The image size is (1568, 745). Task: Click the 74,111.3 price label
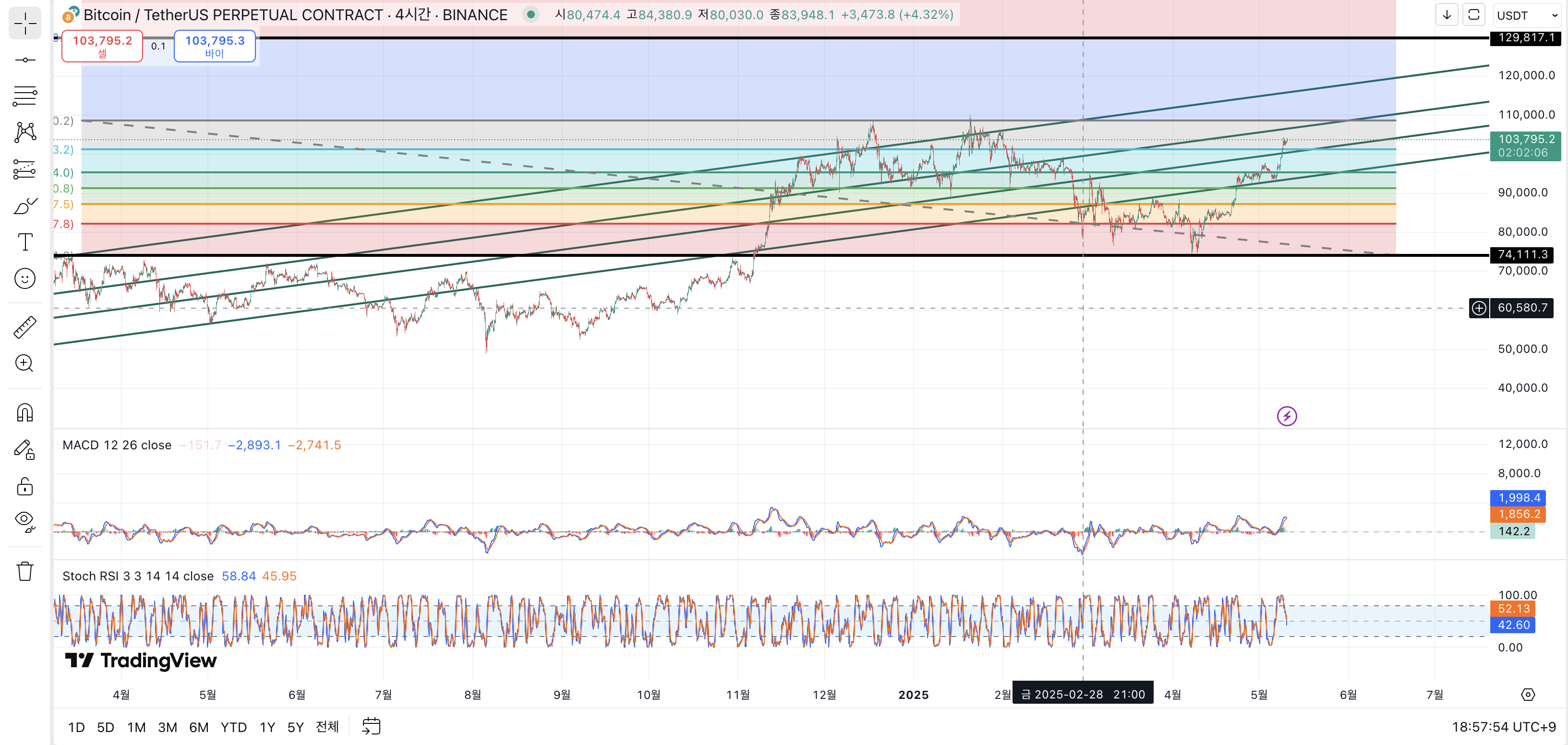[1522, 254]
